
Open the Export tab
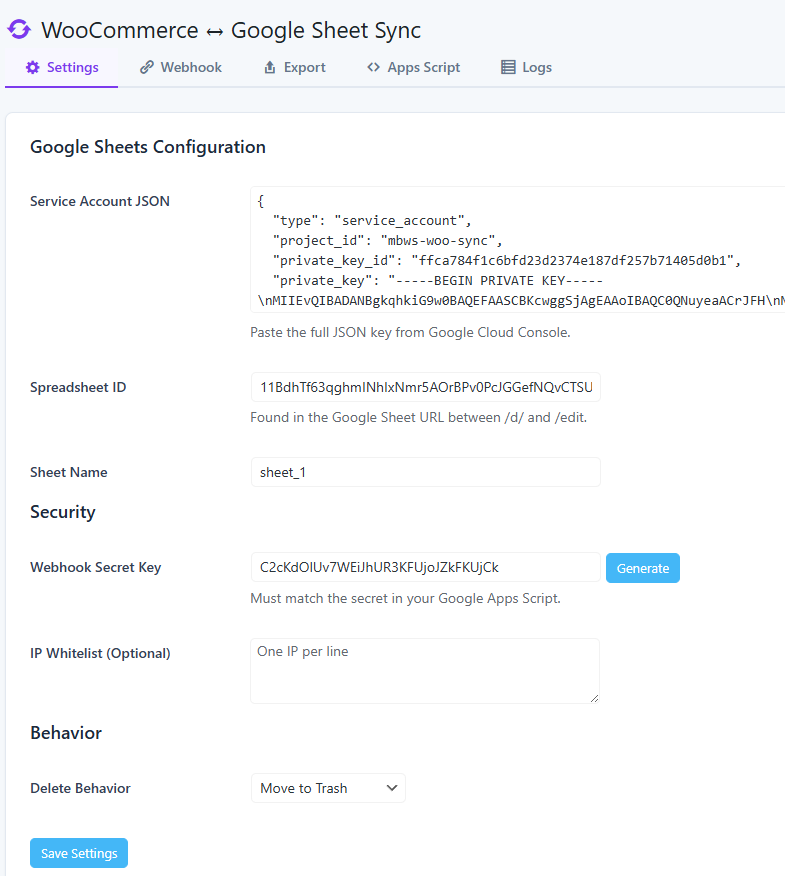[304, 68]
